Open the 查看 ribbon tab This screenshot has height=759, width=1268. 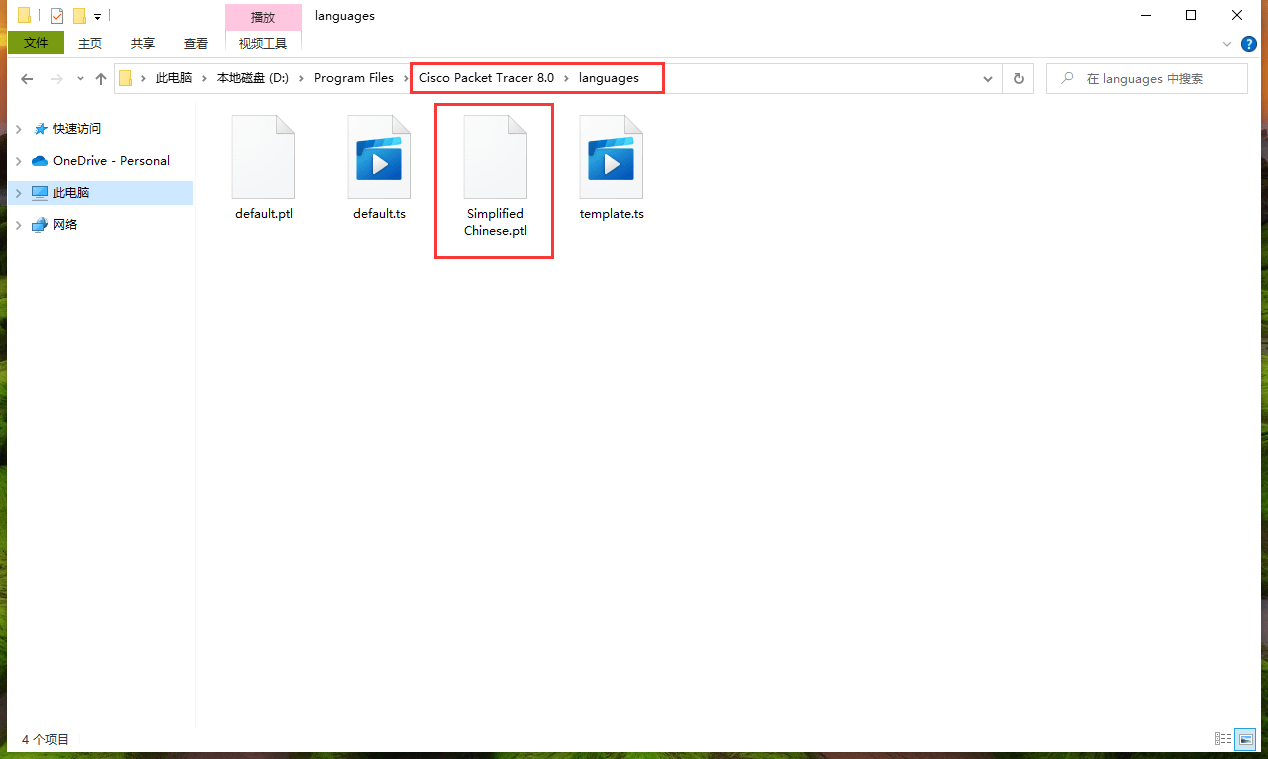pos(196,43)
